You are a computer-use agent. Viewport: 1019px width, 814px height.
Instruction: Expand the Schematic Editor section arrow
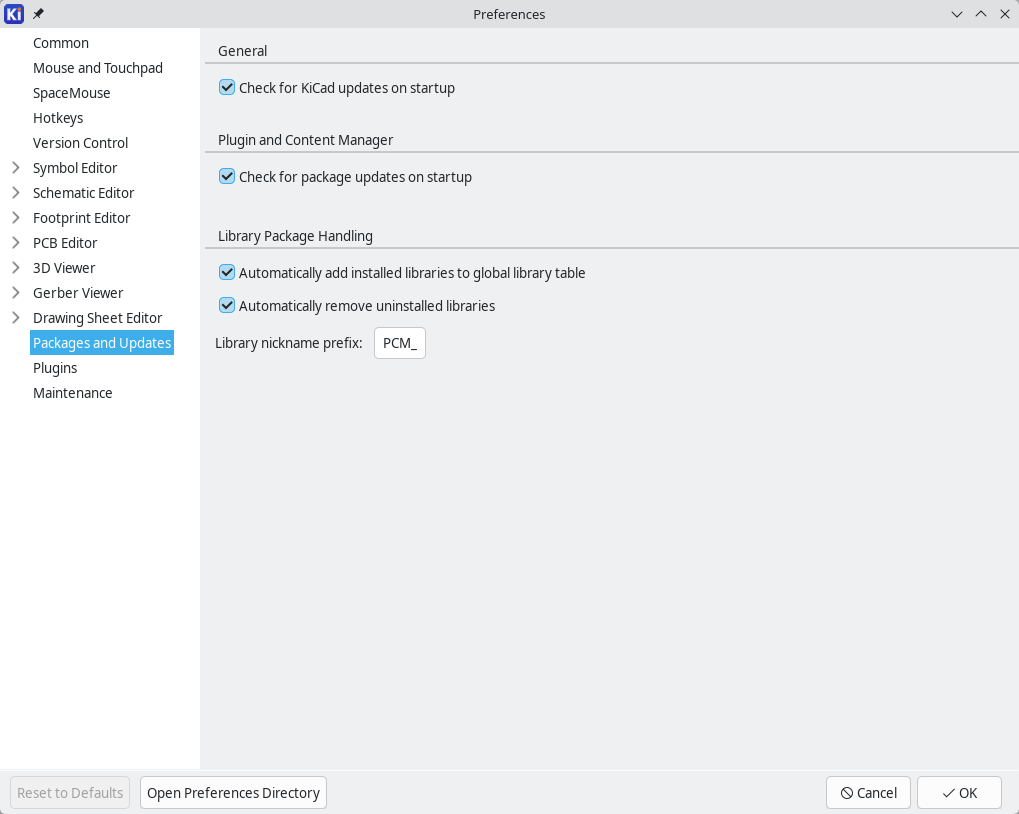(x=16, y=192)
